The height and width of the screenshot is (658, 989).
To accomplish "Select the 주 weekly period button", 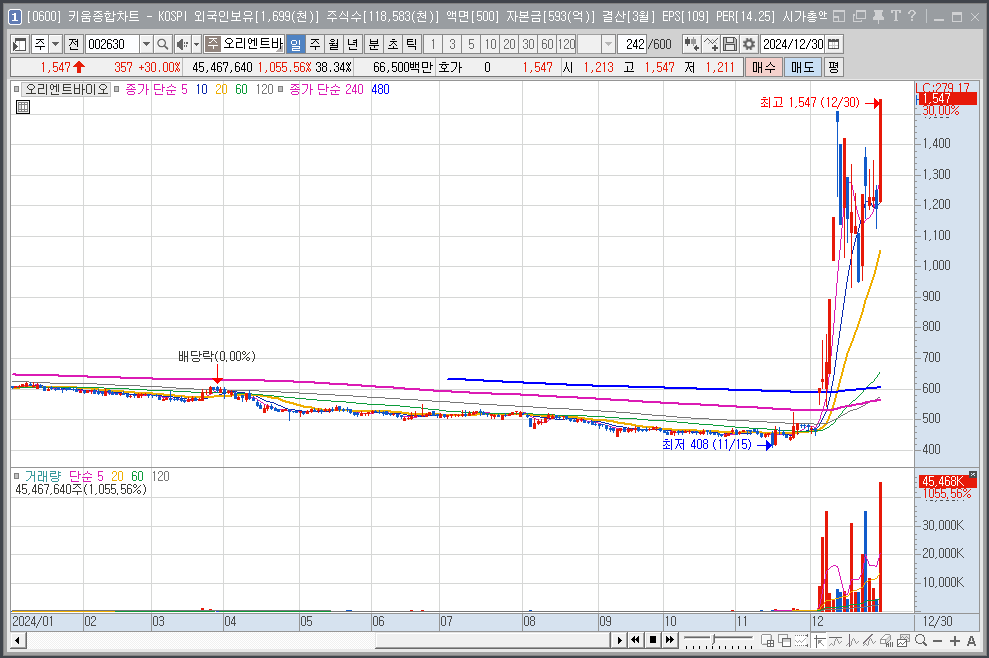I will (x=315, y=44).
